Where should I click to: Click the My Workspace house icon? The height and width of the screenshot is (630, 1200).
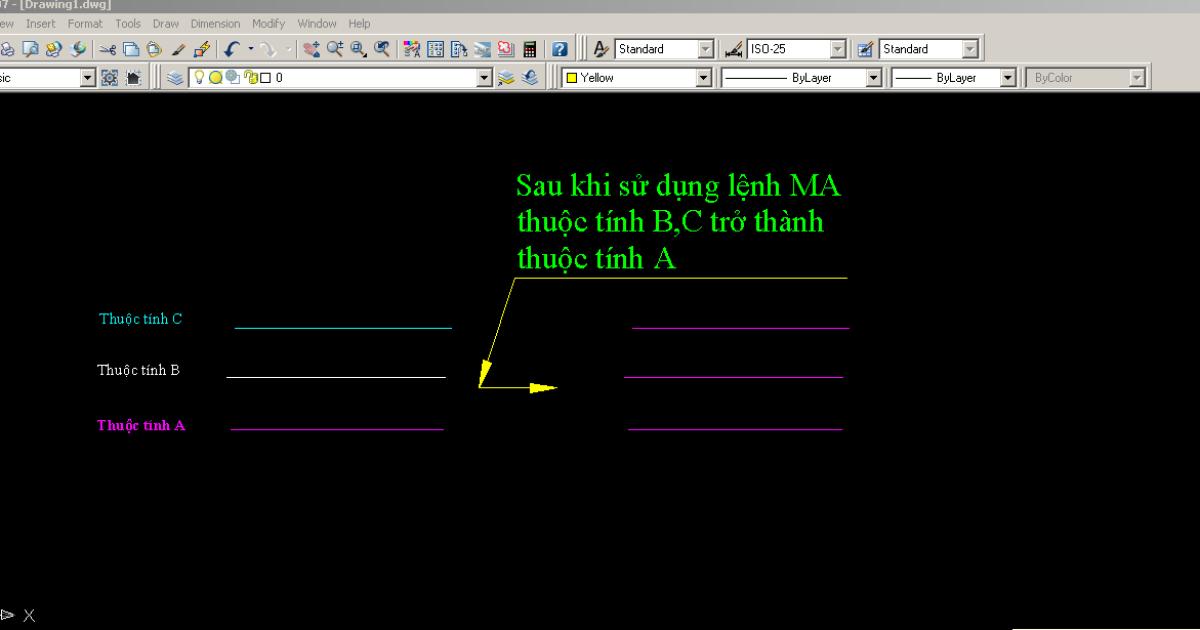tap(133, 77)
